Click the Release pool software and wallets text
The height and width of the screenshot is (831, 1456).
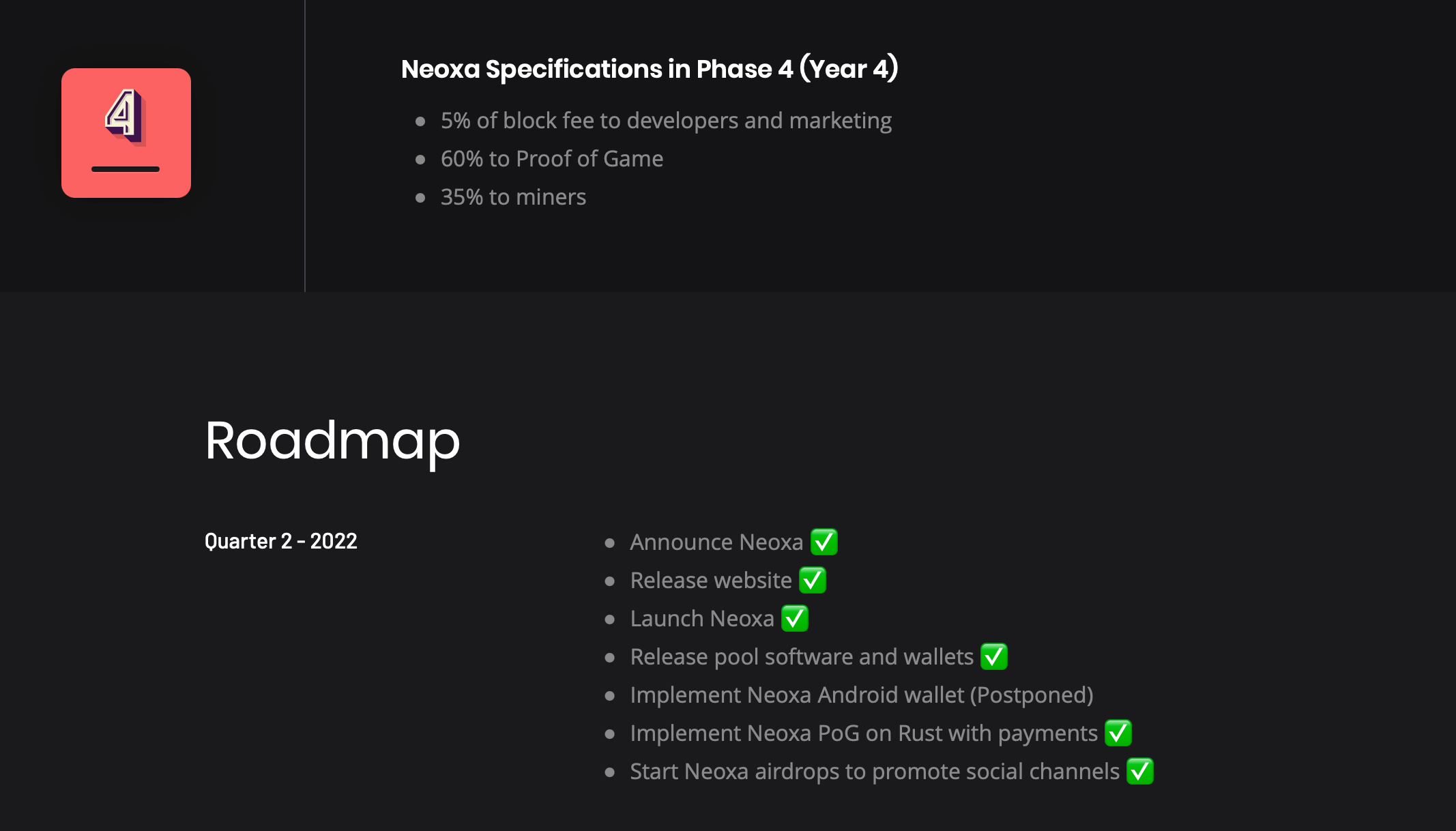801,657
